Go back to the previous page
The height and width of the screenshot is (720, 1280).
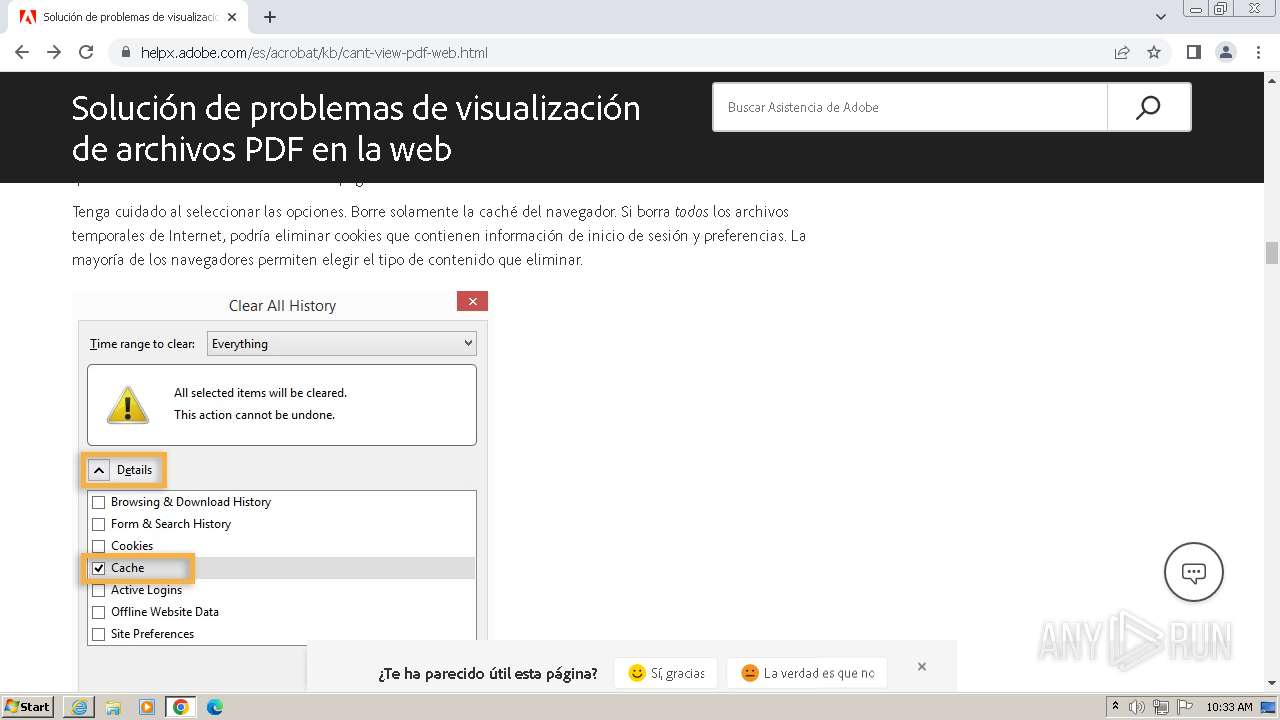point(22,52)
